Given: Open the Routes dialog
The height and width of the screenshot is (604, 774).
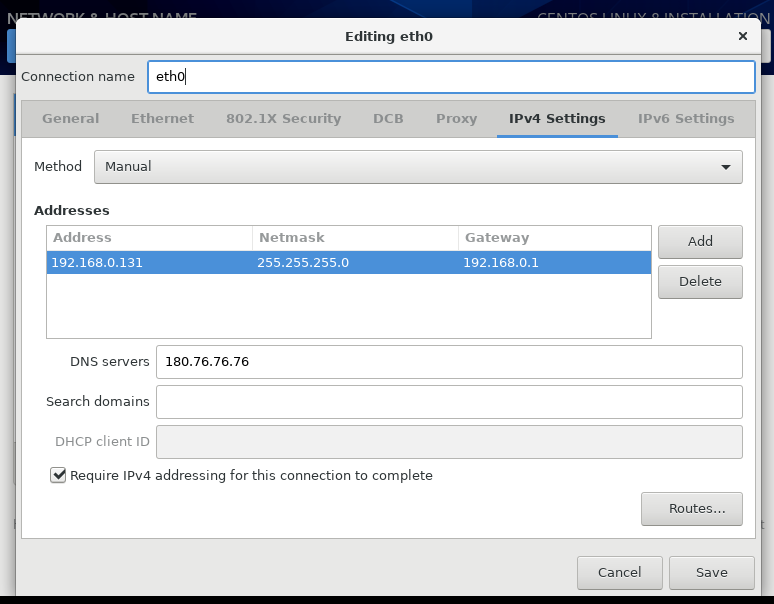Looking at the screenshot, I should (x=691, y=509).
